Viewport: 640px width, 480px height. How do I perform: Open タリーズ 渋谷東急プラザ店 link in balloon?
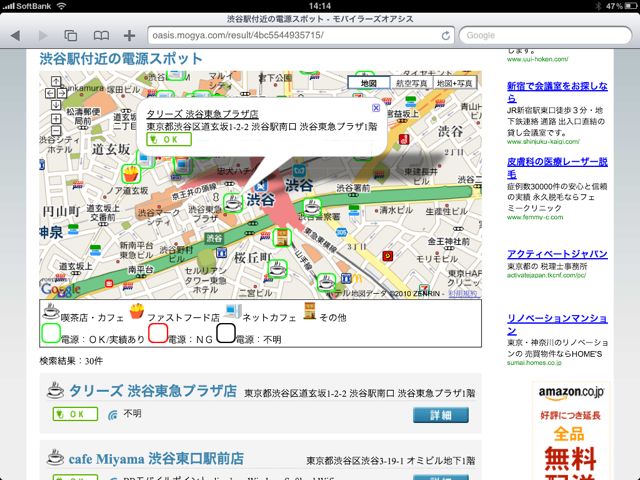(202, 114)
